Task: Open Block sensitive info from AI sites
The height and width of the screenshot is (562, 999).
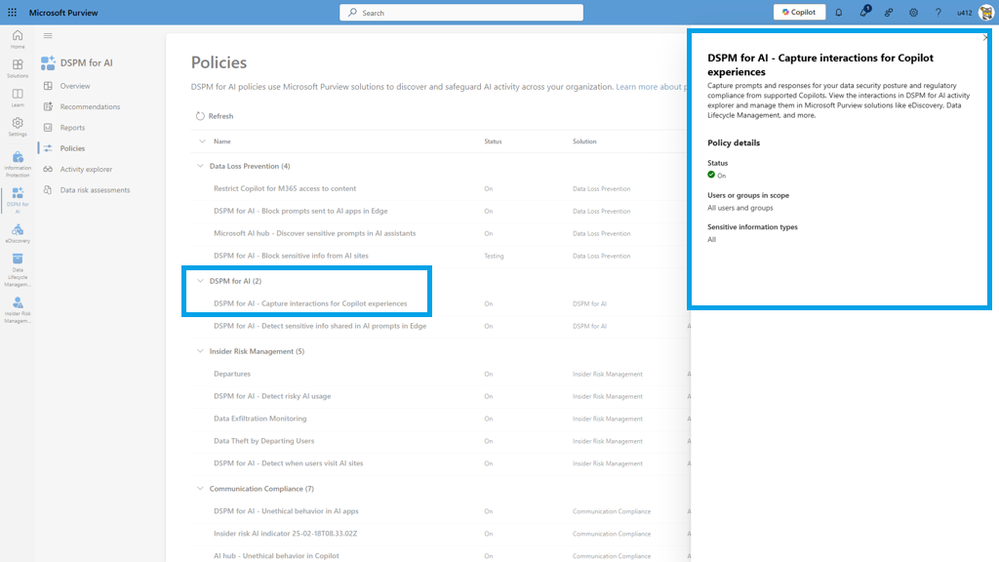Action: (291, 256)
